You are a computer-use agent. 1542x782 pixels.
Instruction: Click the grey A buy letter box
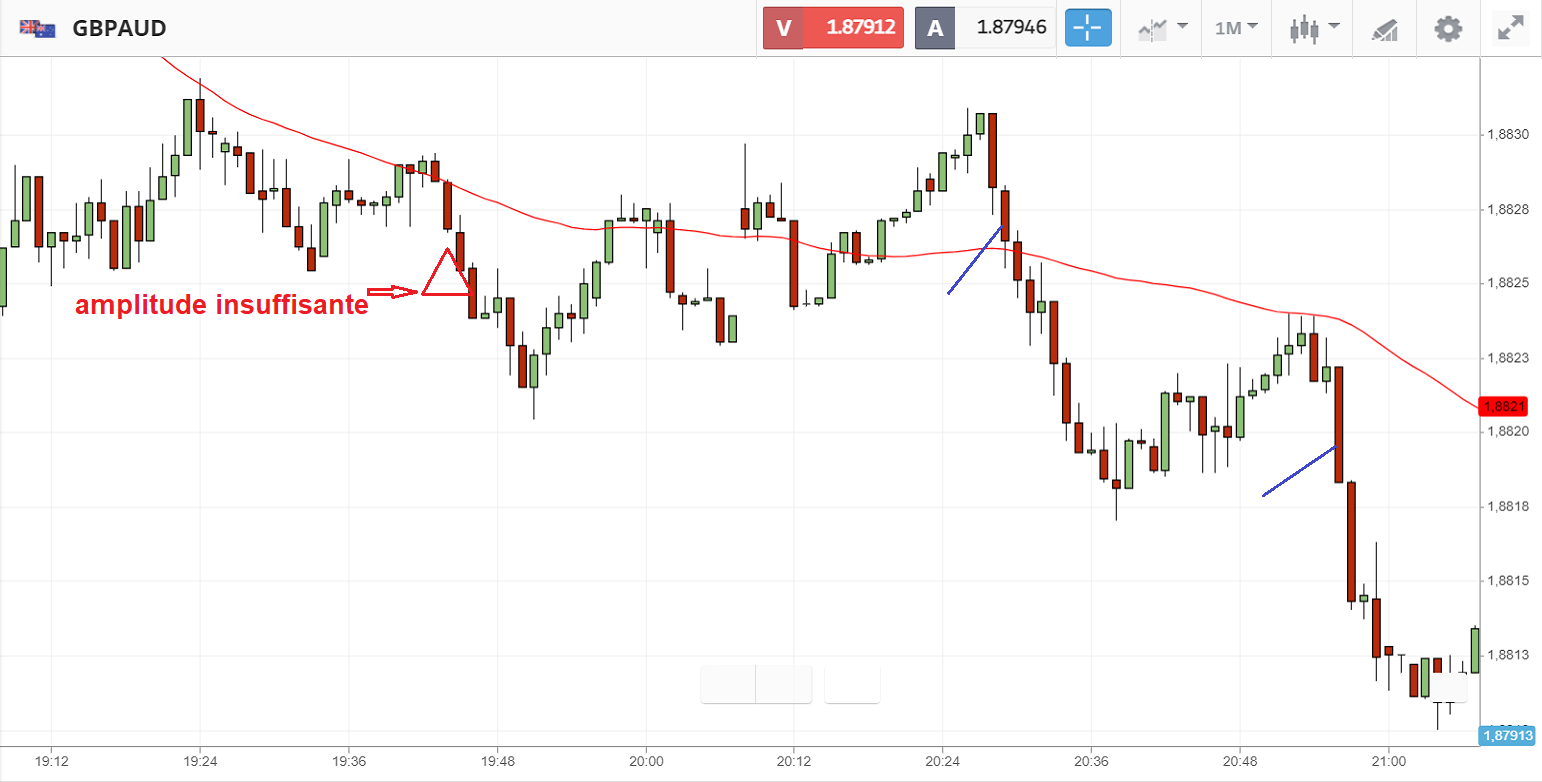[935, 28]
